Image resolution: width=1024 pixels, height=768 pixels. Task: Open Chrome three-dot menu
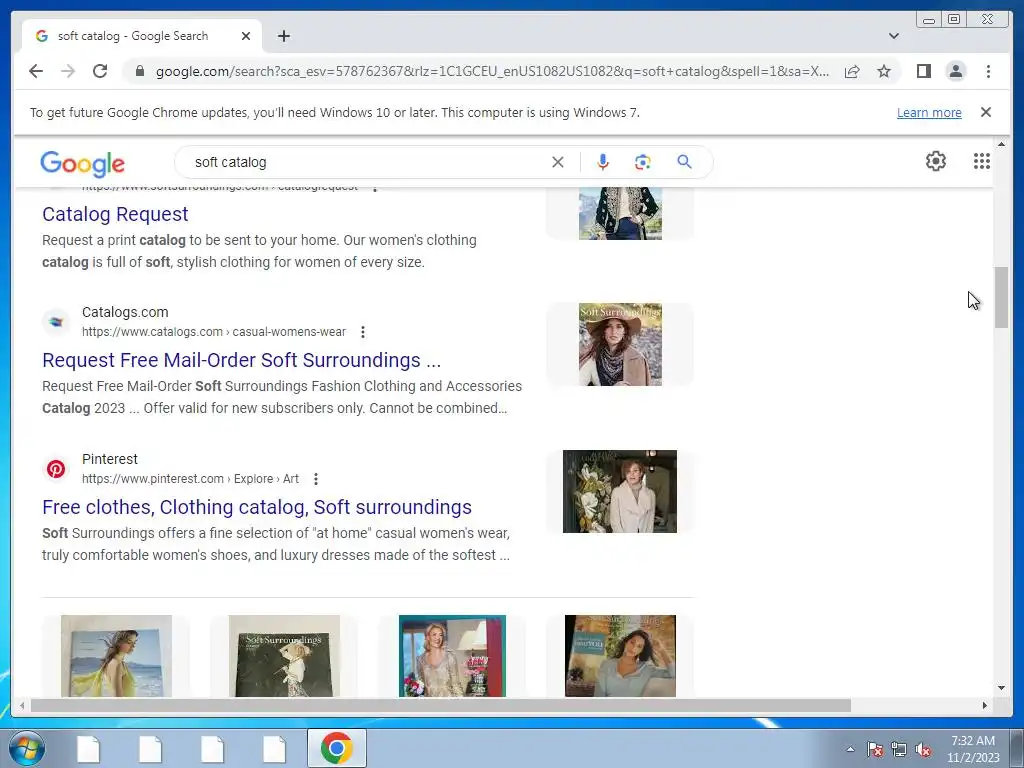[988, 71]
